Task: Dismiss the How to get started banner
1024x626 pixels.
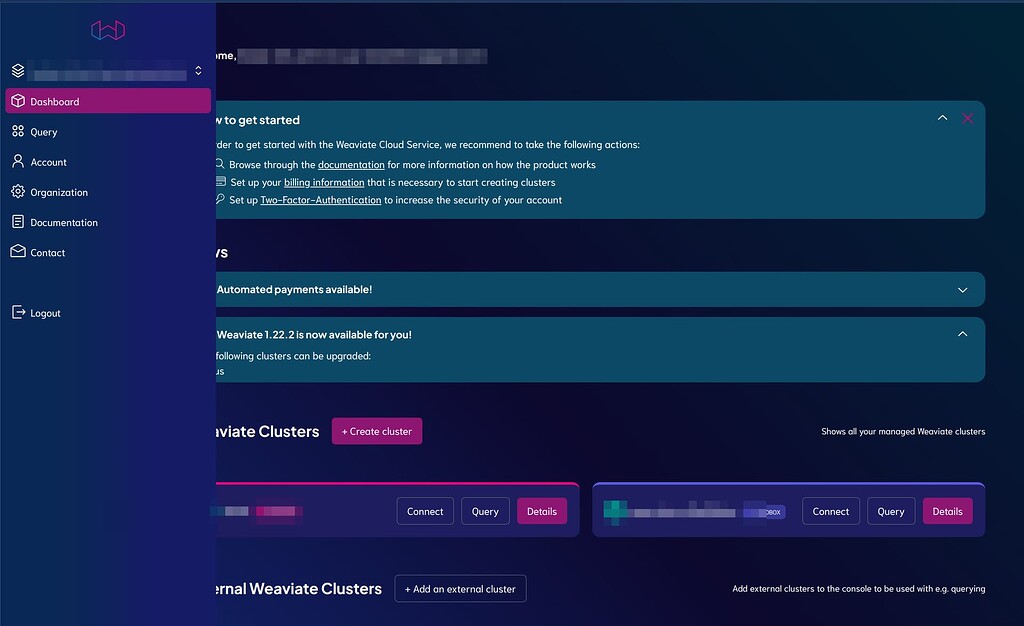Action: [967, 117]
